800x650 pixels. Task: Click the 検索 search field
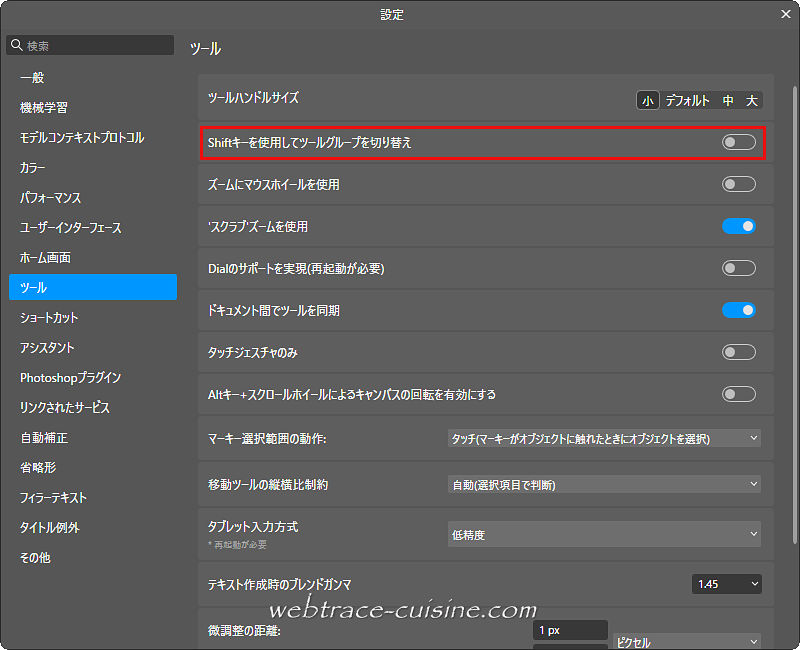(x=97, y=46)
